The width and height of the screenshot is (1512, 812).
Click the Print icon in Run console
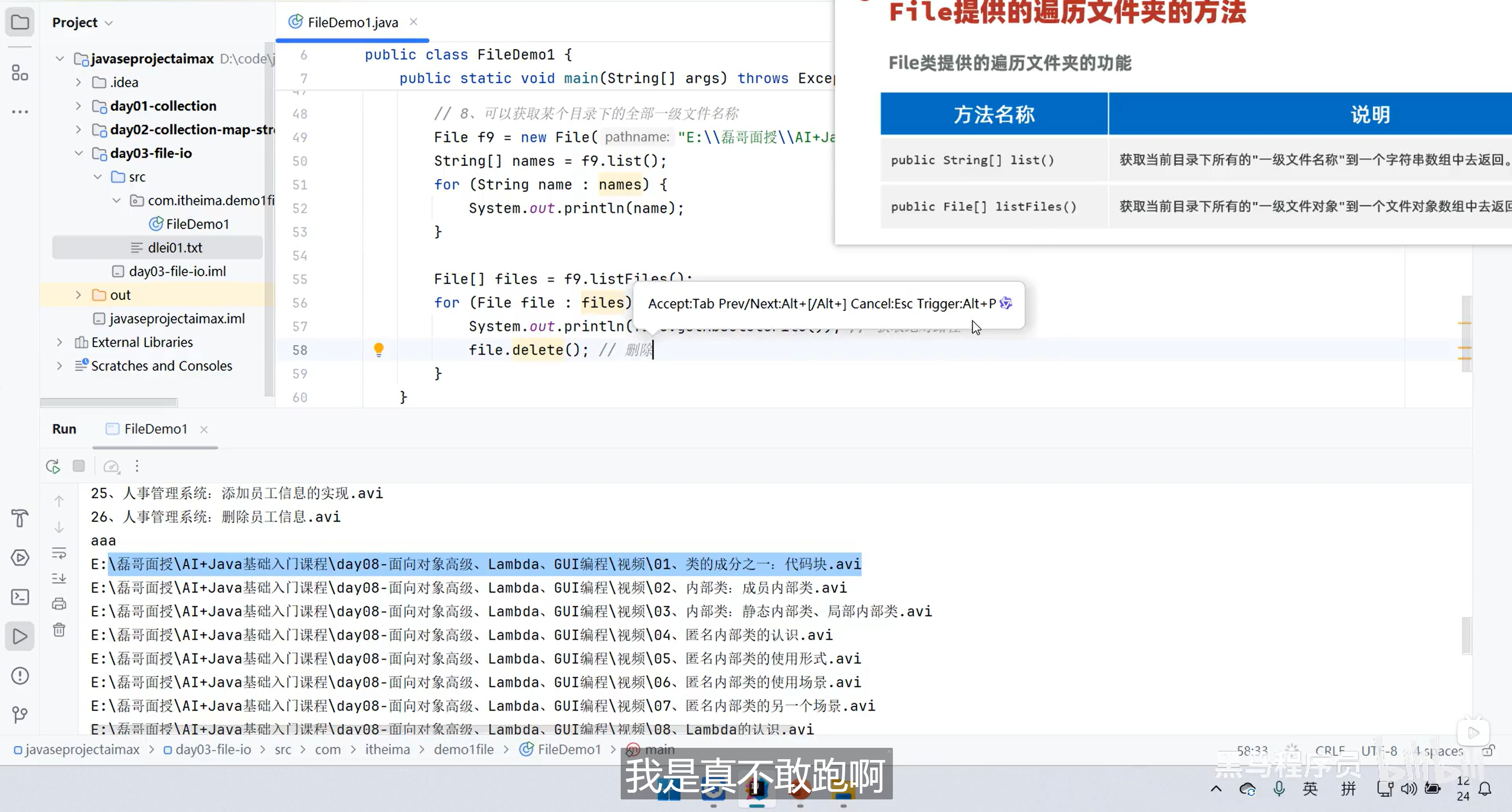tap(59, 604)
